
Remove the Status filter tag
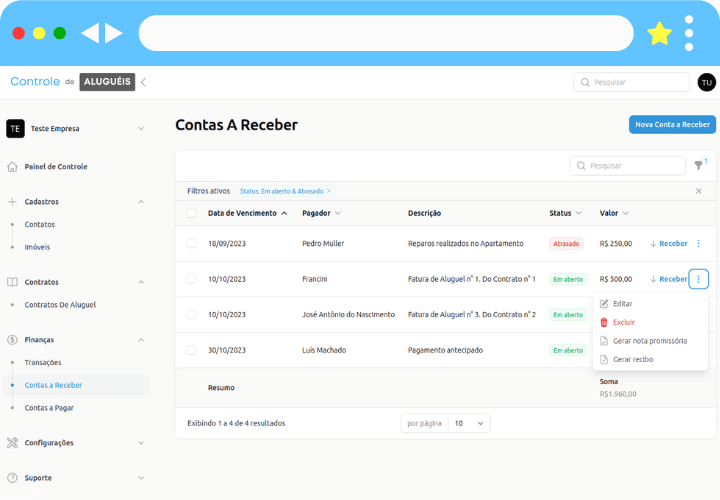pos(329,191)
